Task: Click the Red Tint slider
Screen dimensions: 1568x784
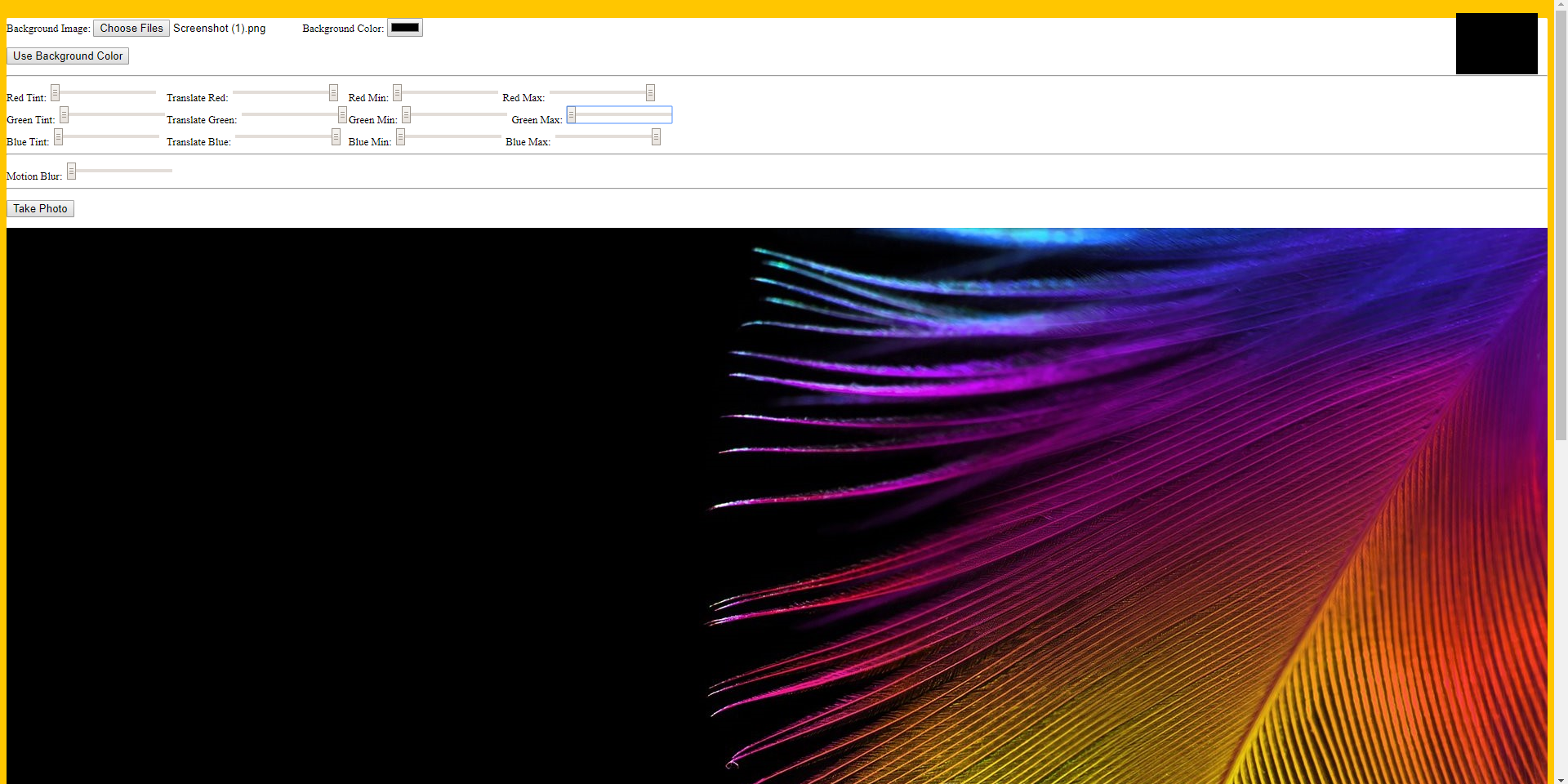Action: [x=103, y=93]
